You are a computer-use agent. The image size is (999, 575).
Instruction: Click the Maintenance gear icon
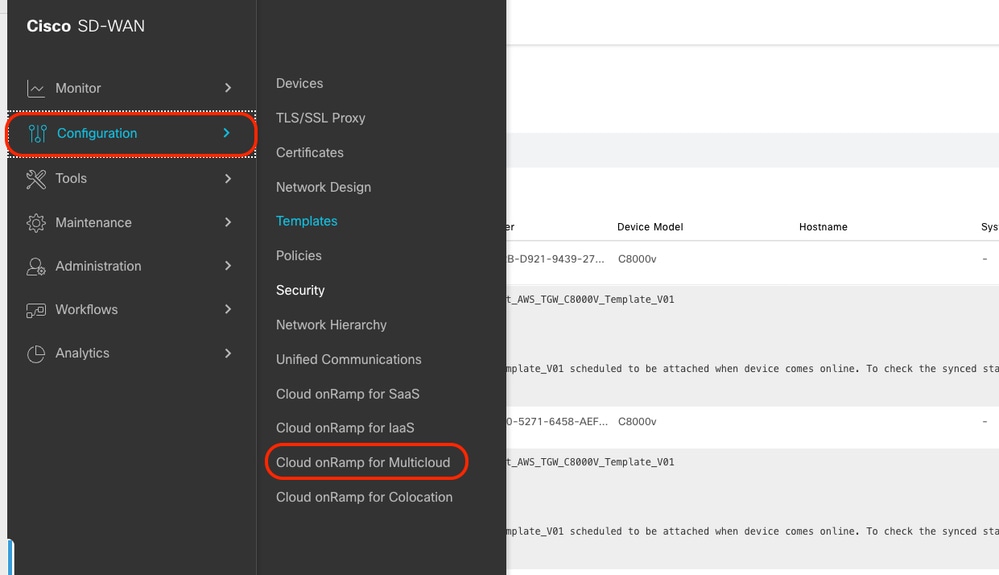pos(36,223)
